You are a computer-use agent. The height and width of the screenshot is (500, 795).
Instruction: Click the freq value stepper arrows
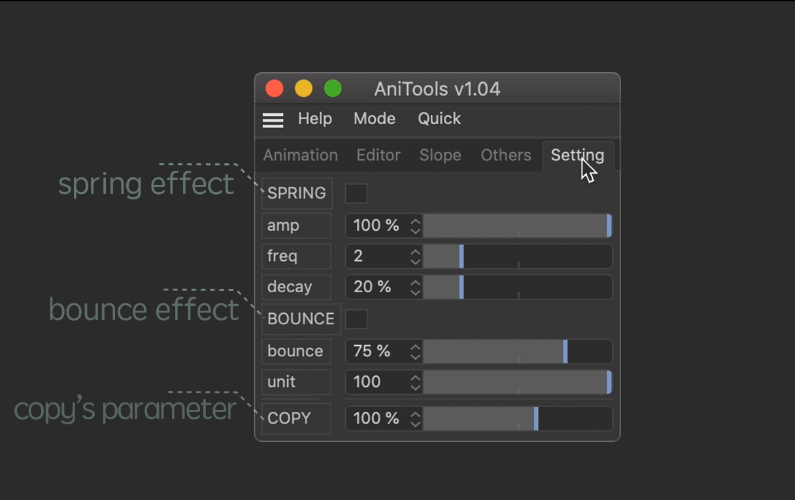[415, 257]
